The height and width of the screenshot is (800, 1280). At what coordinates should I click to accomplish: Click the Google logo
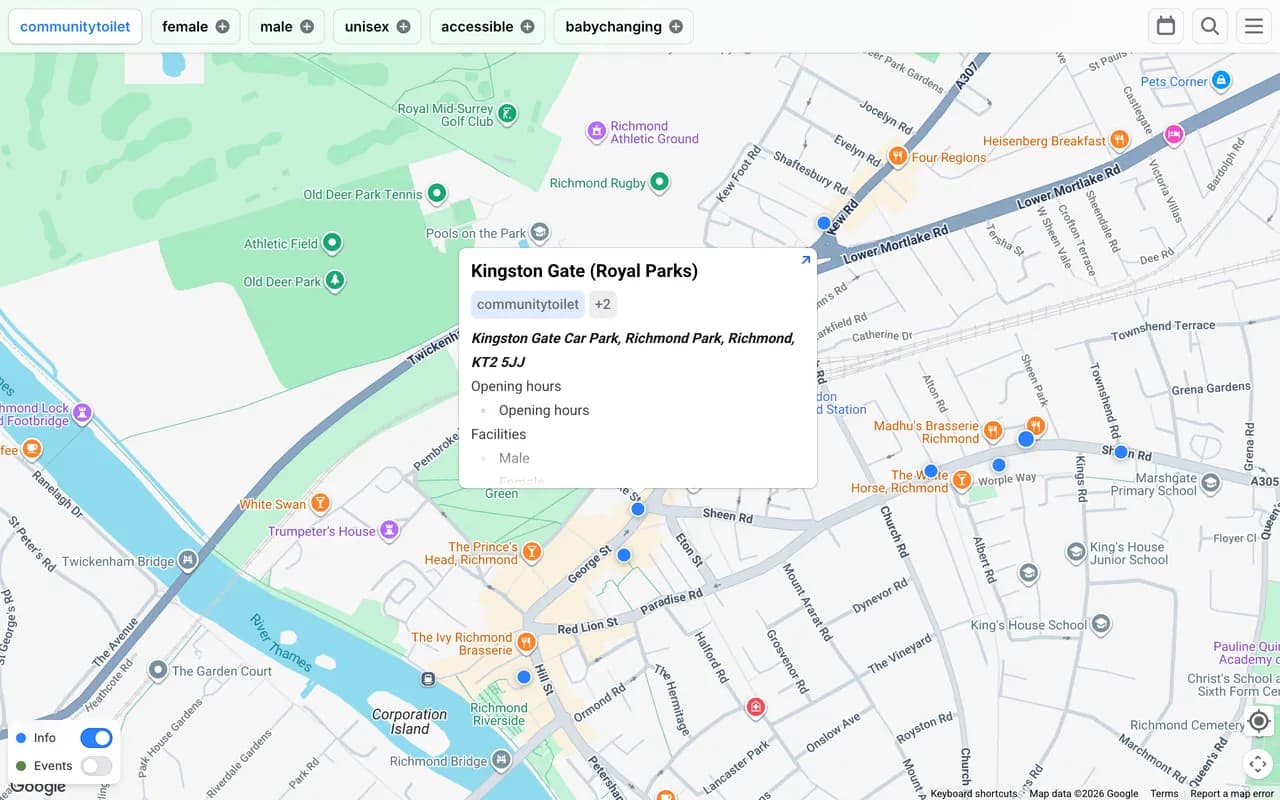[38, 787]
